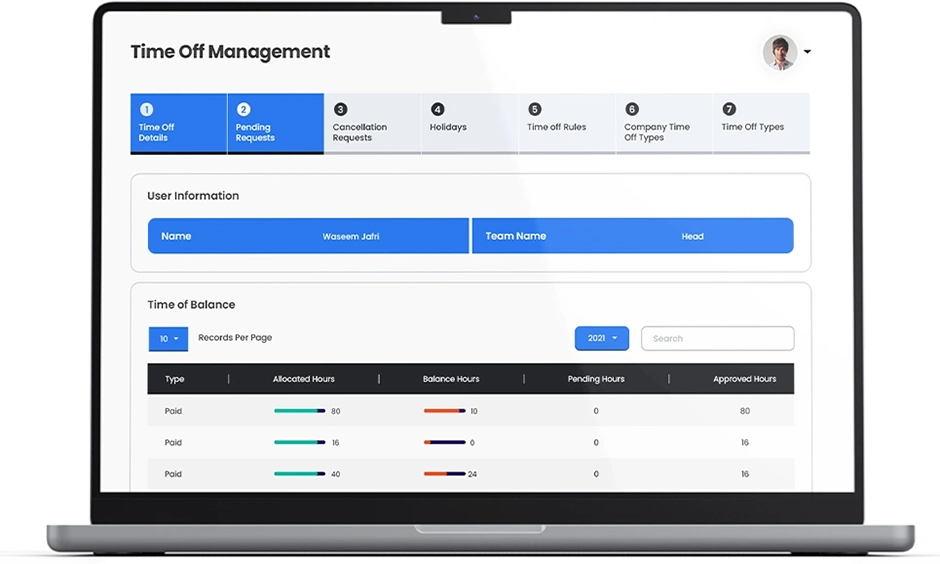Image resolution: width=940 pixels, height=564 pixels.
Task: Open the Time off Rules tab
Action: point(567,123)
